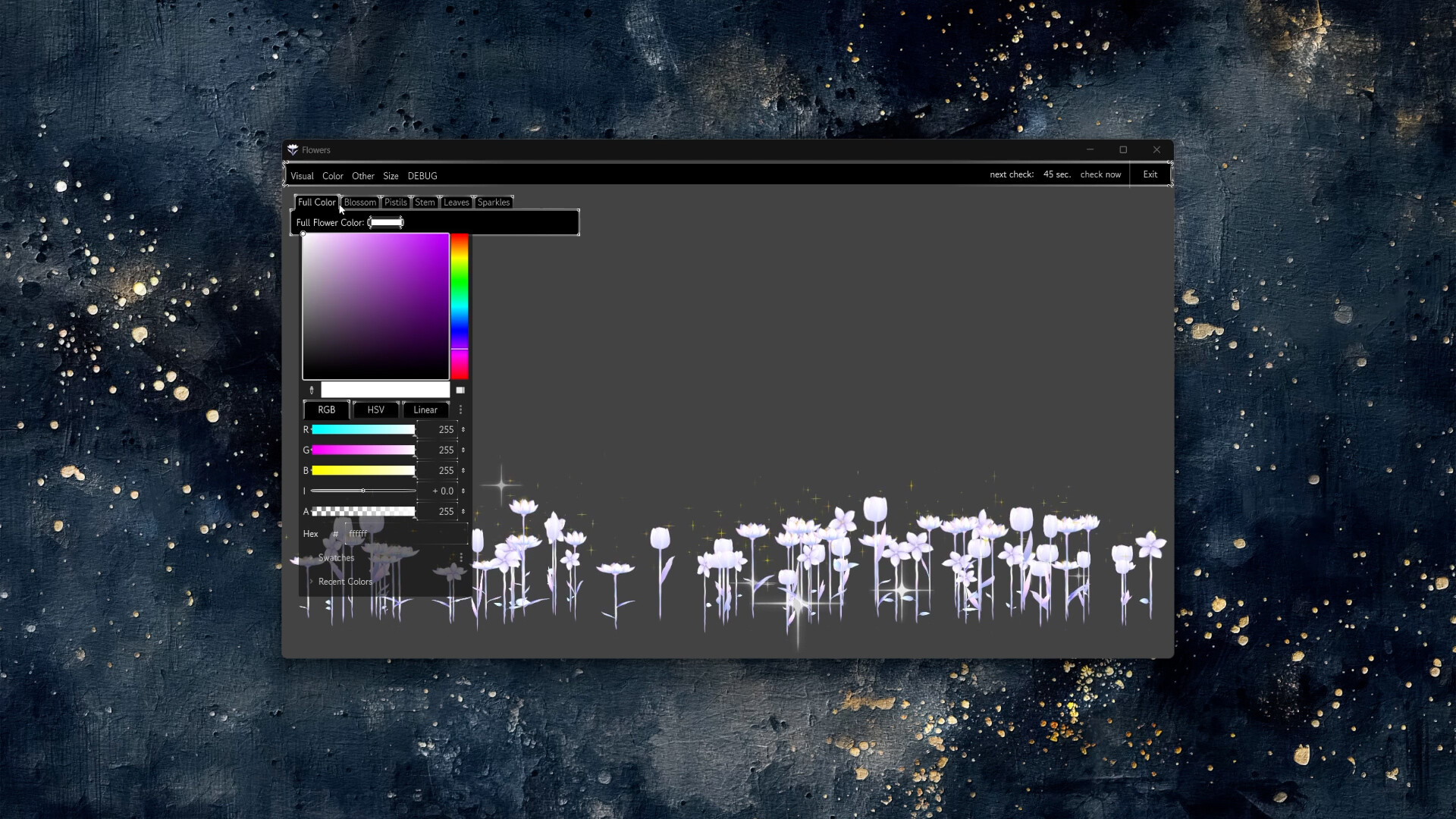Viewport: 1456px width, 819px height.
Task: Click the Flowers app icon in the title bar
Action: [294, 149]
